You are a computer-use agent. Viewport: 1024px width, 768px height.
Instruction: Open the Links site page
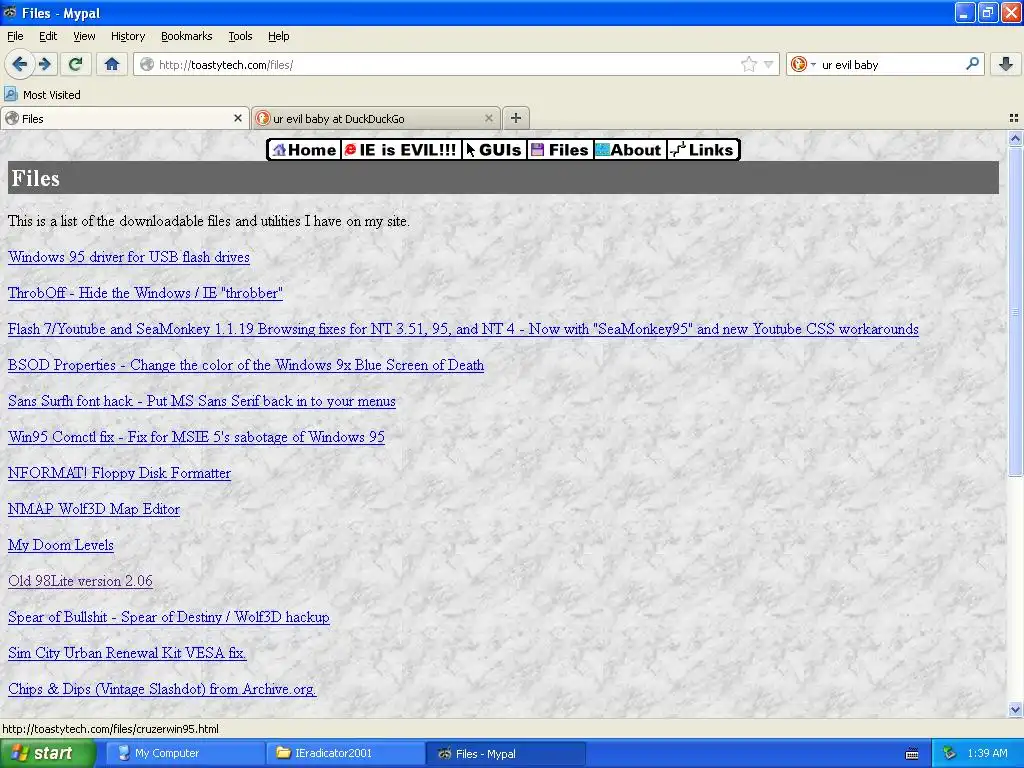click(x=703, y=150)
